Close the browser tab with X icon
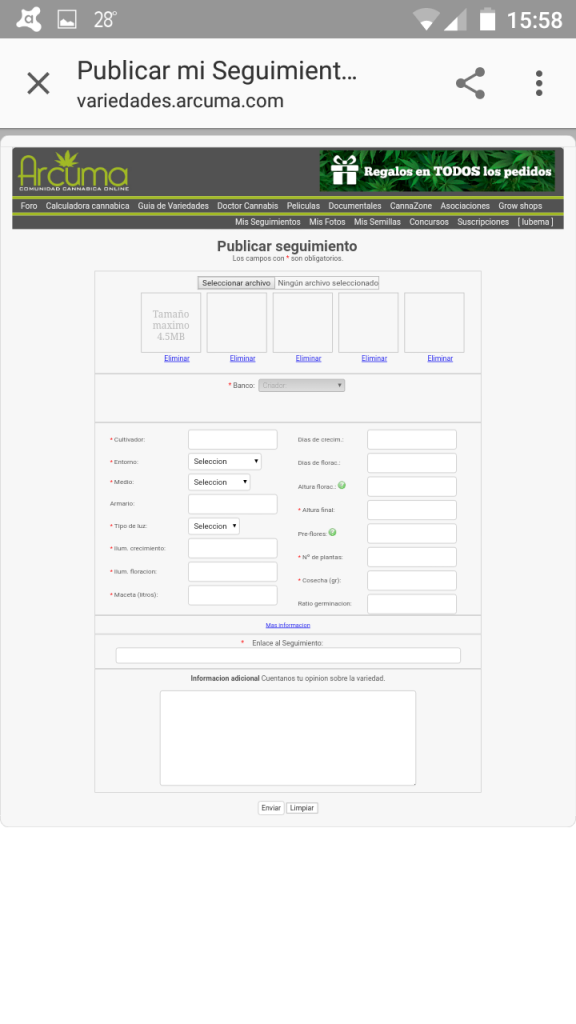This screenshot has height=1024, width=576. tap(38, 84)
